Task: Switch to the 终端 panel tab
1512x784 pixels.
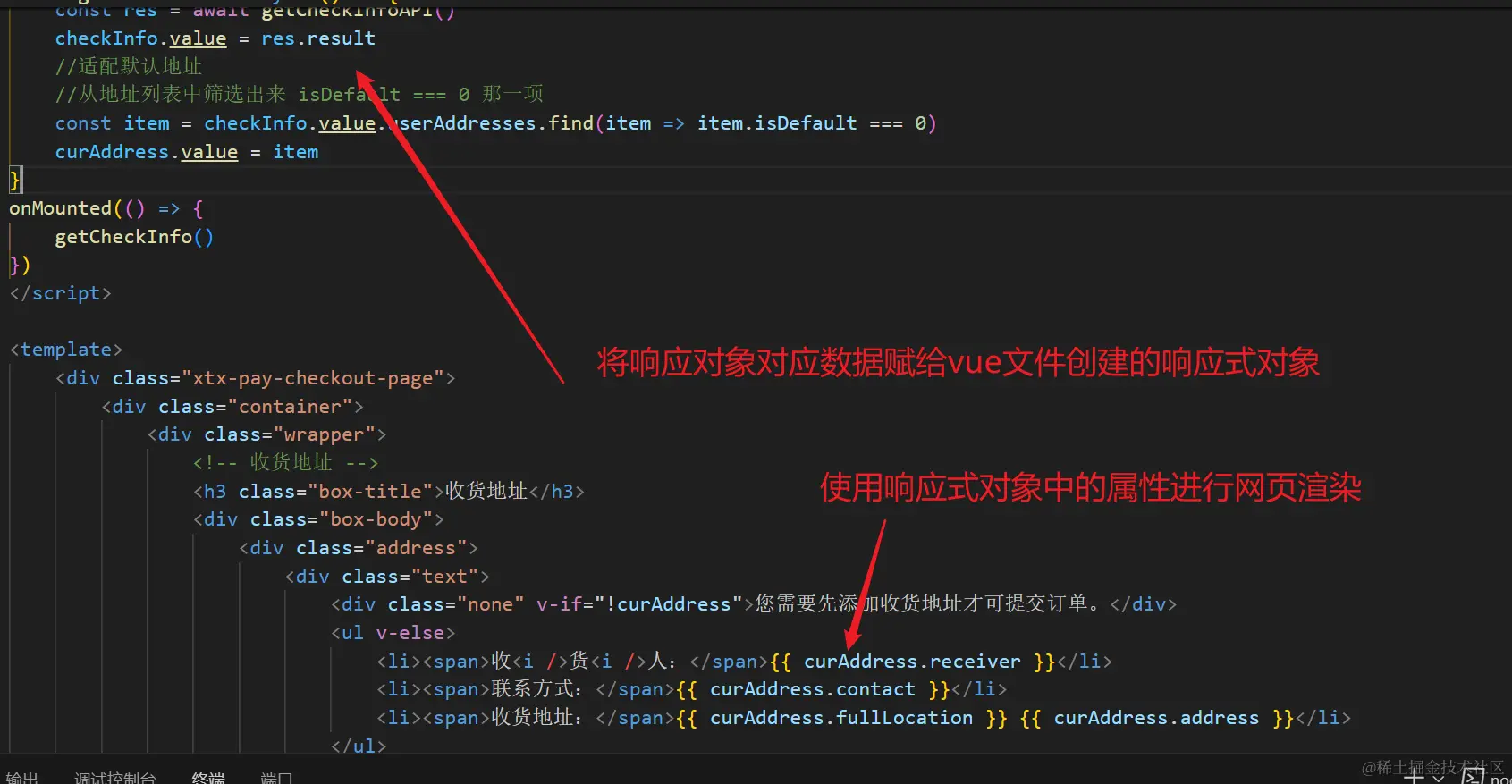Action: pyautogui.click(x=208, y=778)
